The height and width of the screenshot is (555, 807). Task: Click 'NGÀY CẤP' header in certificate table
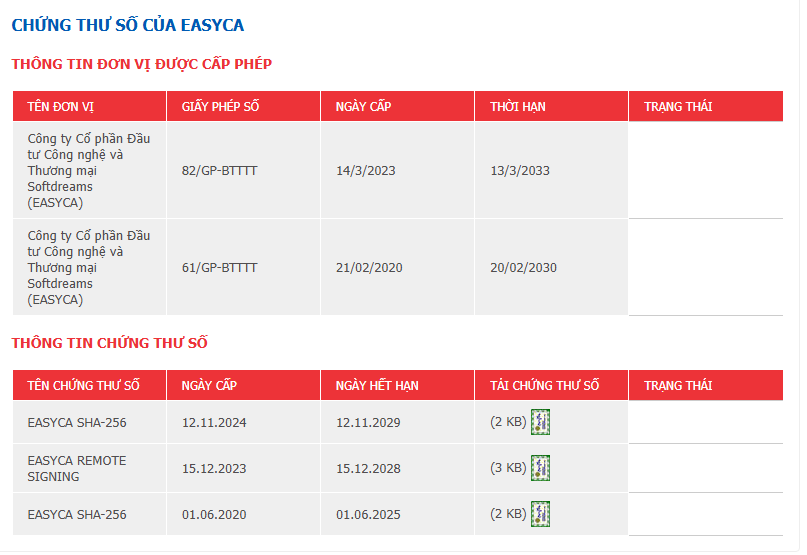coord(209,386)
